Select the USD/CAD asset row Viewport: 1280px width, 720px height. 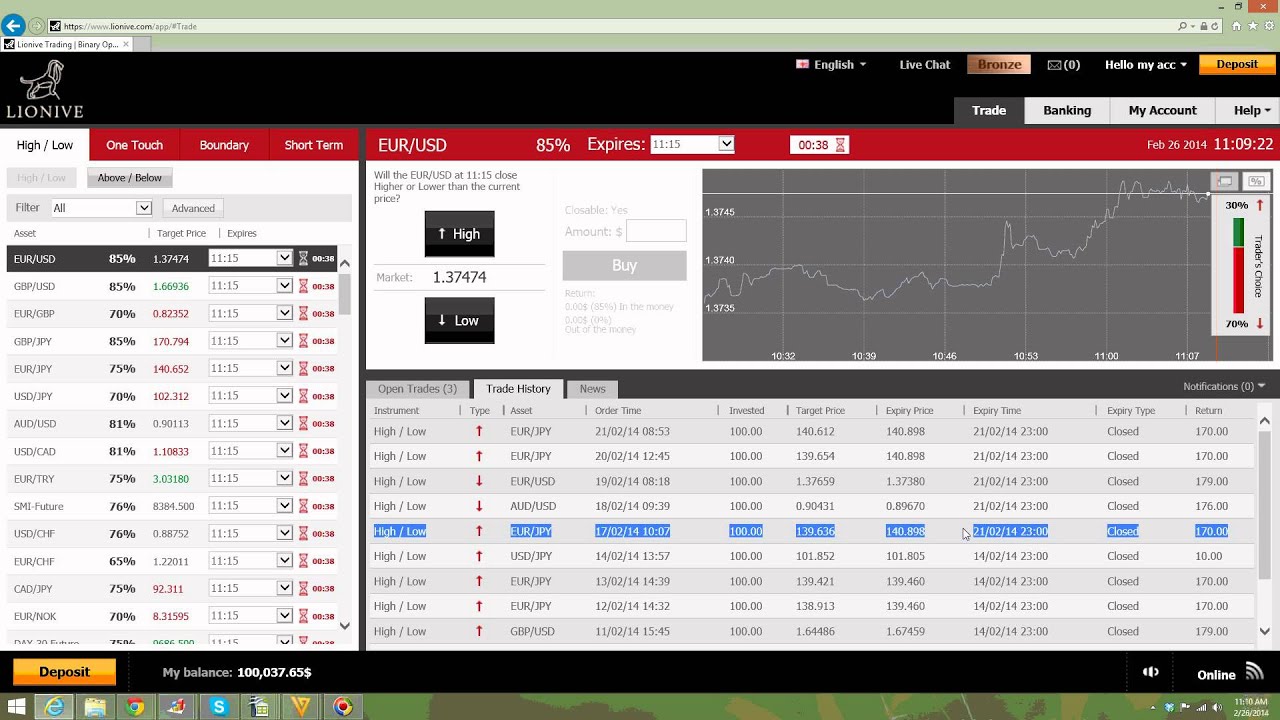pyautogui.click(x=172, y=451)
